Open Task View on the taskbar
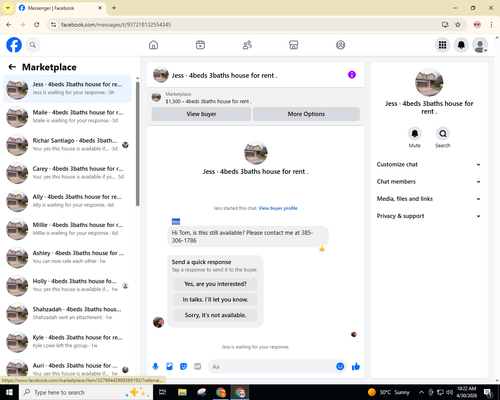The width and height of the screenshot is (500, 400). coord(162,392)
